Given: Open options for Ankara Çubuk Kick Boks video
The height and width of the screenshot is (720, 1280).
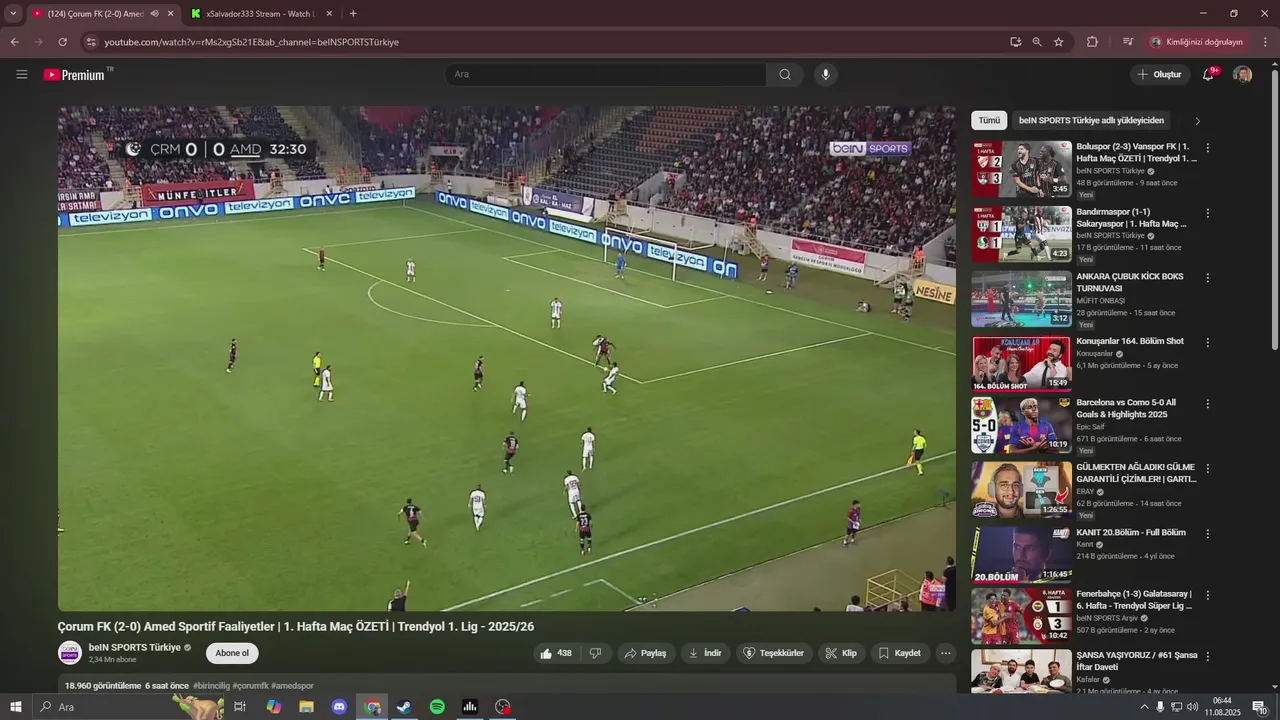Looking at the screenshot, I should click(x=1207, y=278).
